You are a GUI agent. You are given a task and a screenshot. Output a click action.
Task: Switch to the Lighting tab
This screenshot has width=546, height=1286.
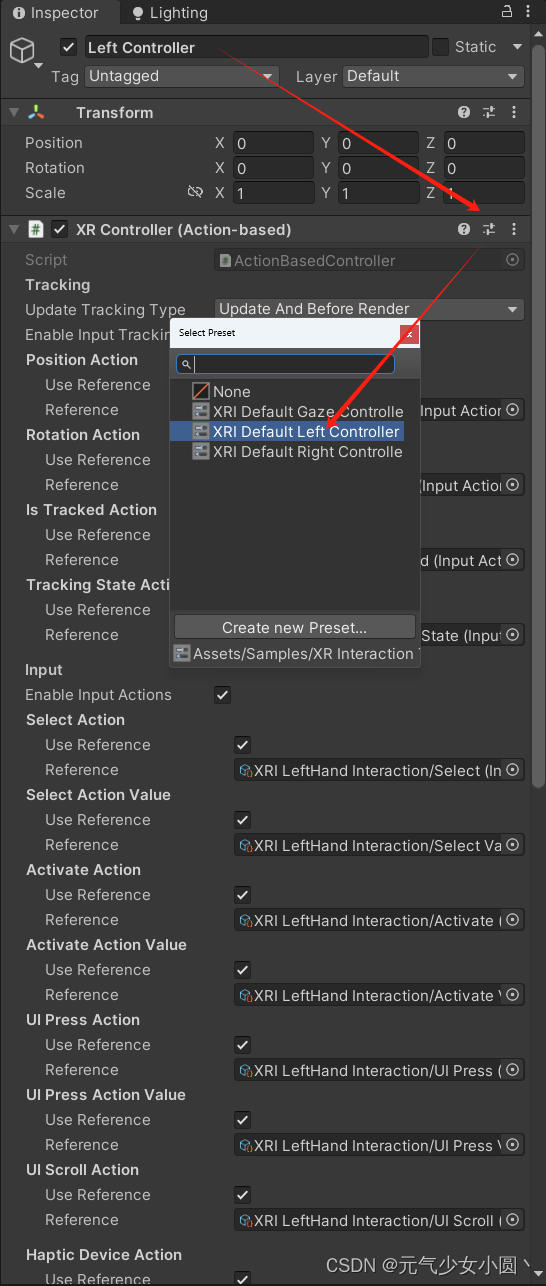[x=169, y=13]
